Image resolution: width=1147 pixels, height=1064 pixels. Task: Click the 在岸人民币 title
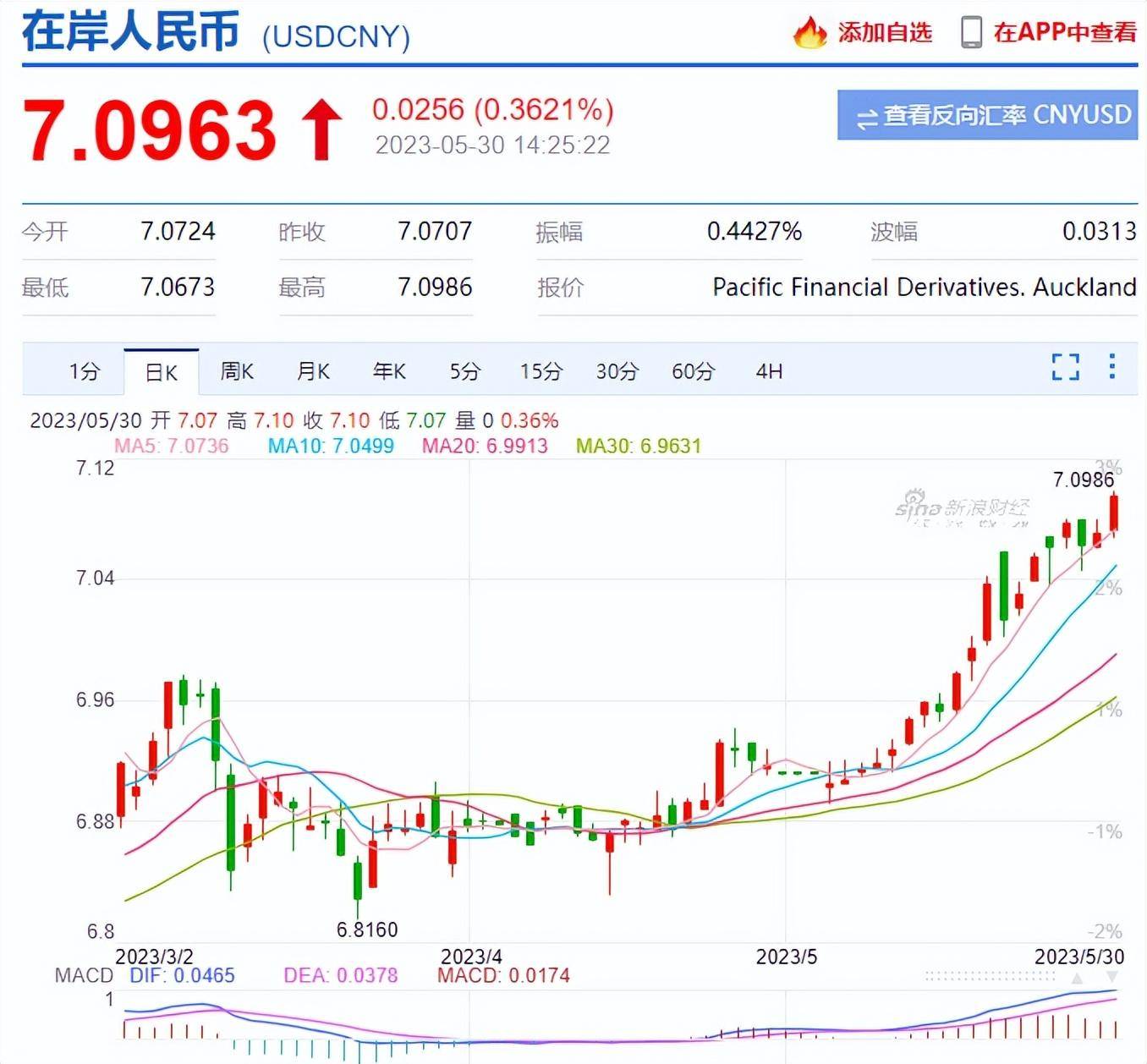point(130,32)
